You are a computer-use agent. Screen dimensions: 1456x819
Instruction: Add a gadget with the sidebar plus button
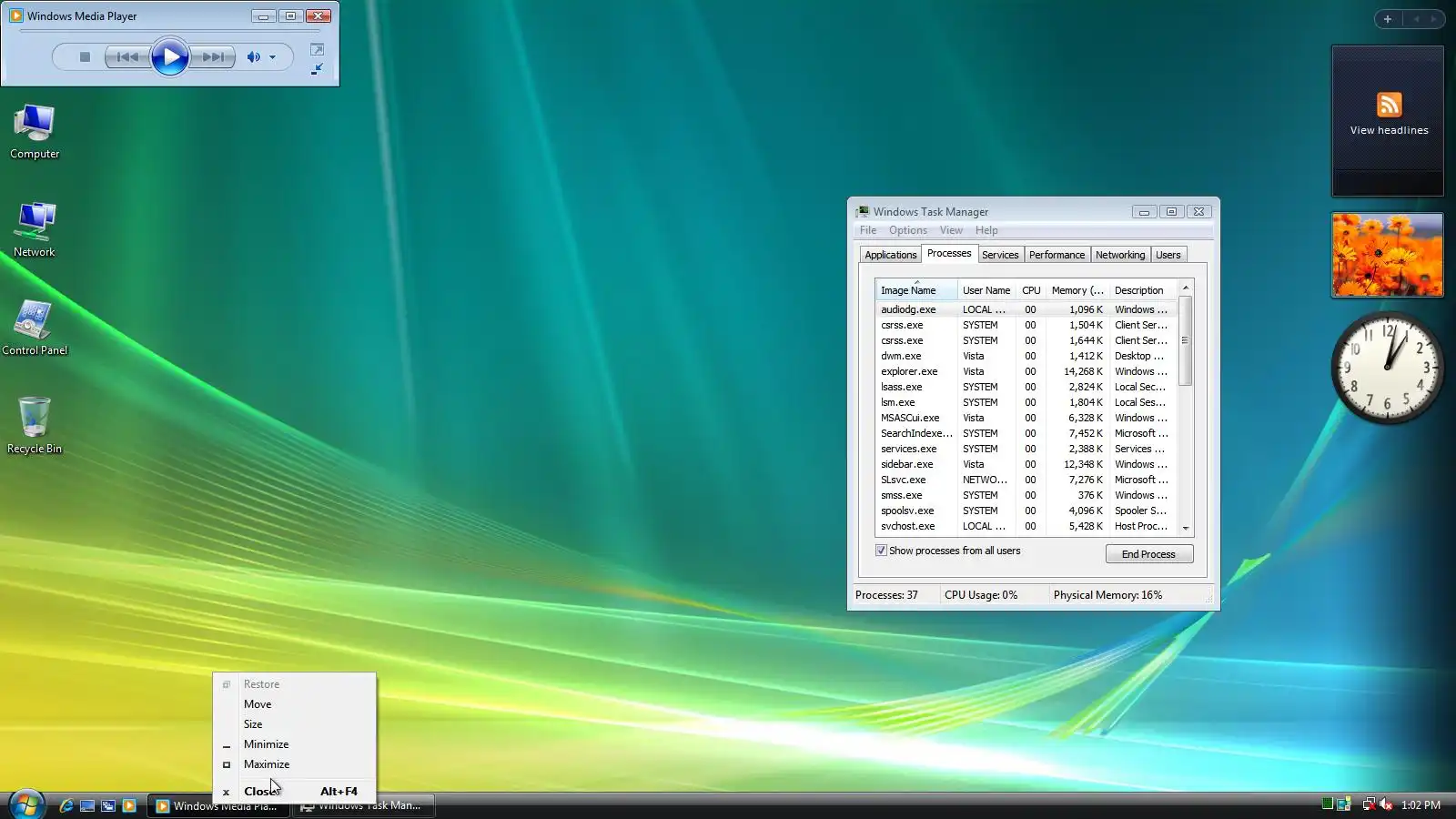pos(1388,18)
